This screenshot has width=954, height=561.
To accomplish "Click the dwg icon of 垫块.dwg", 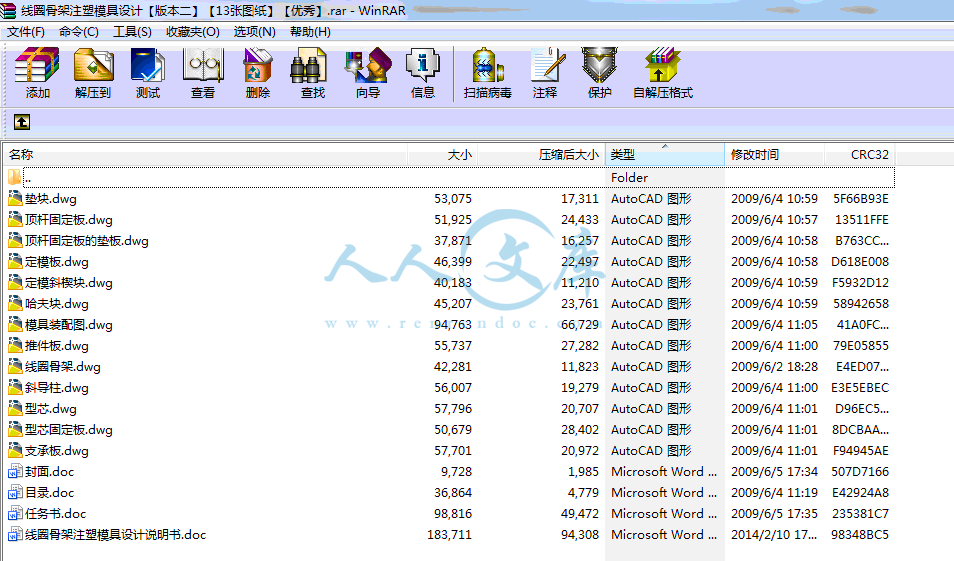I will tap(15, 198).
